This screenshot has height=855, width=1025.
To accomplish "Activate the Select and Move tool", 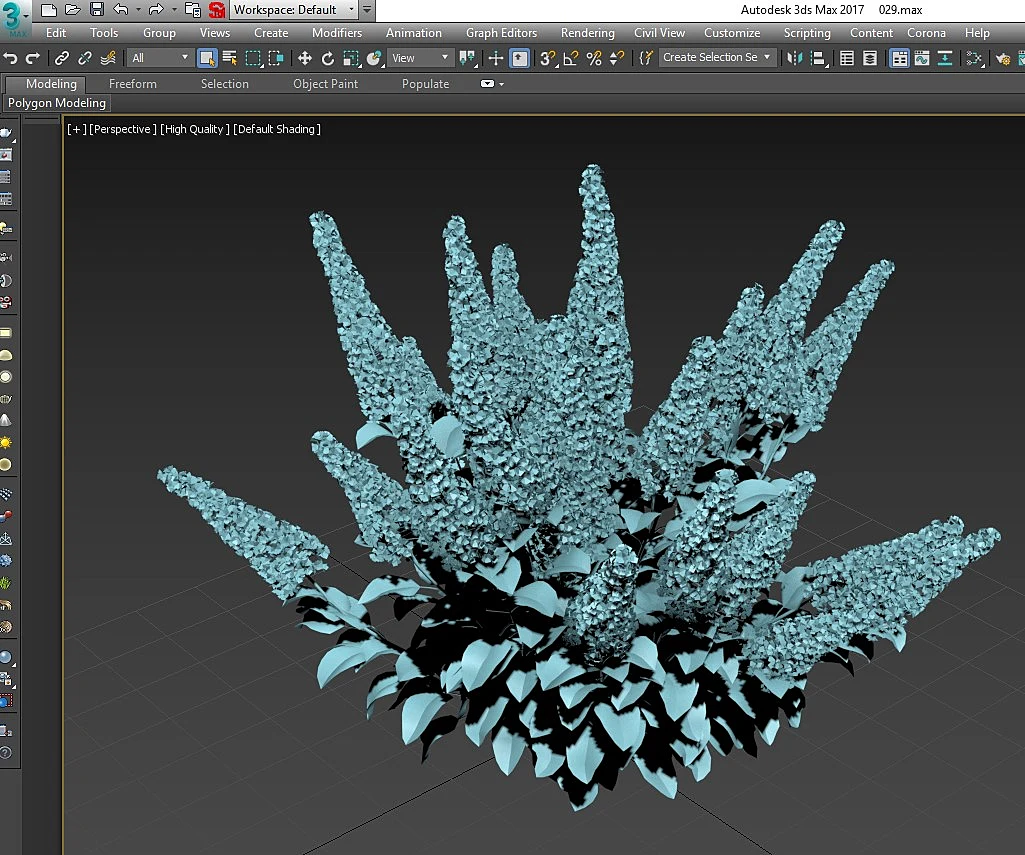I will point(305,58).
